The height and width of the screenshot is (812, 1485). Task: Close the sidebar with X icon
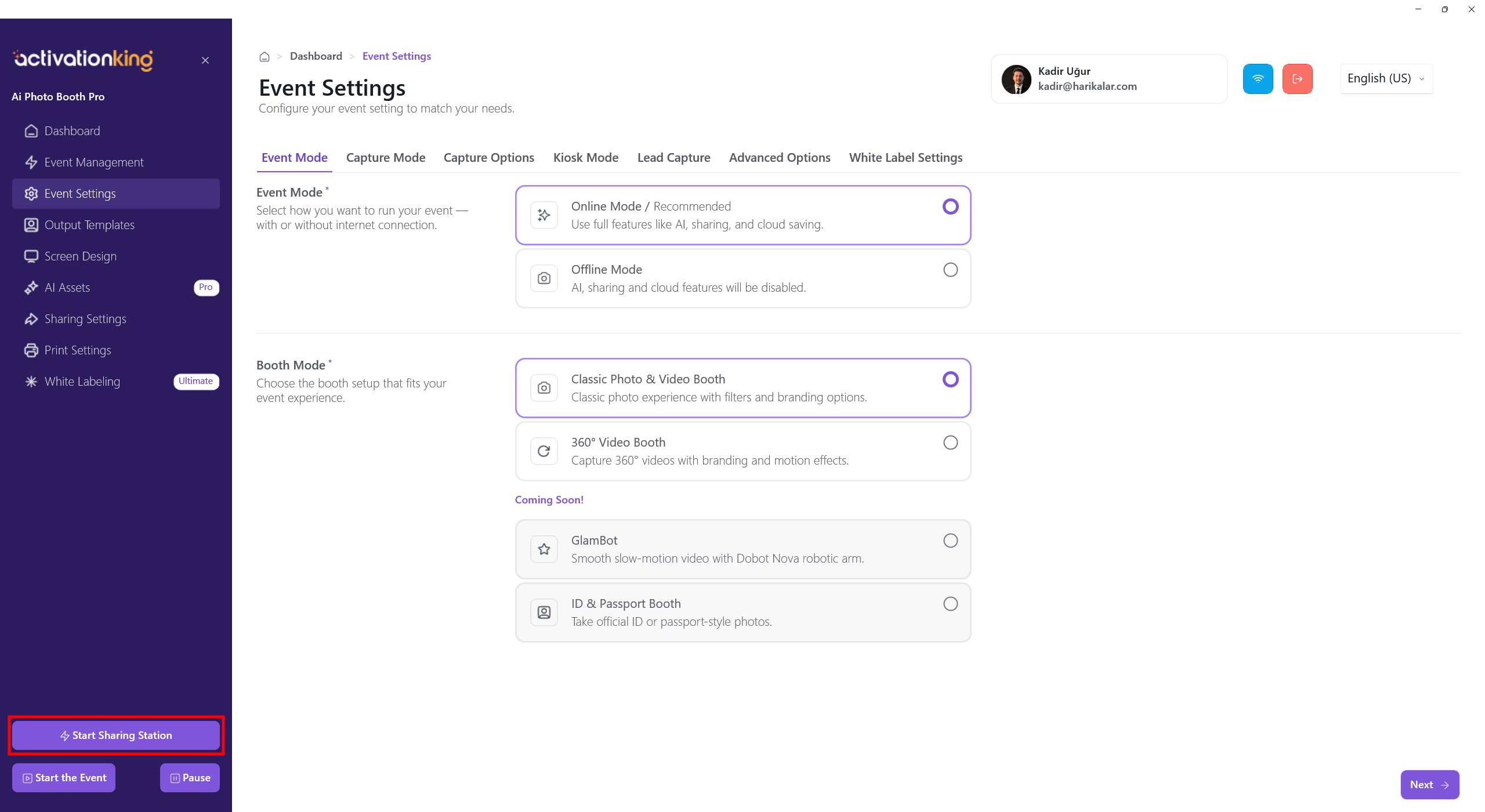pyautogui.click(x=205, y=60)
